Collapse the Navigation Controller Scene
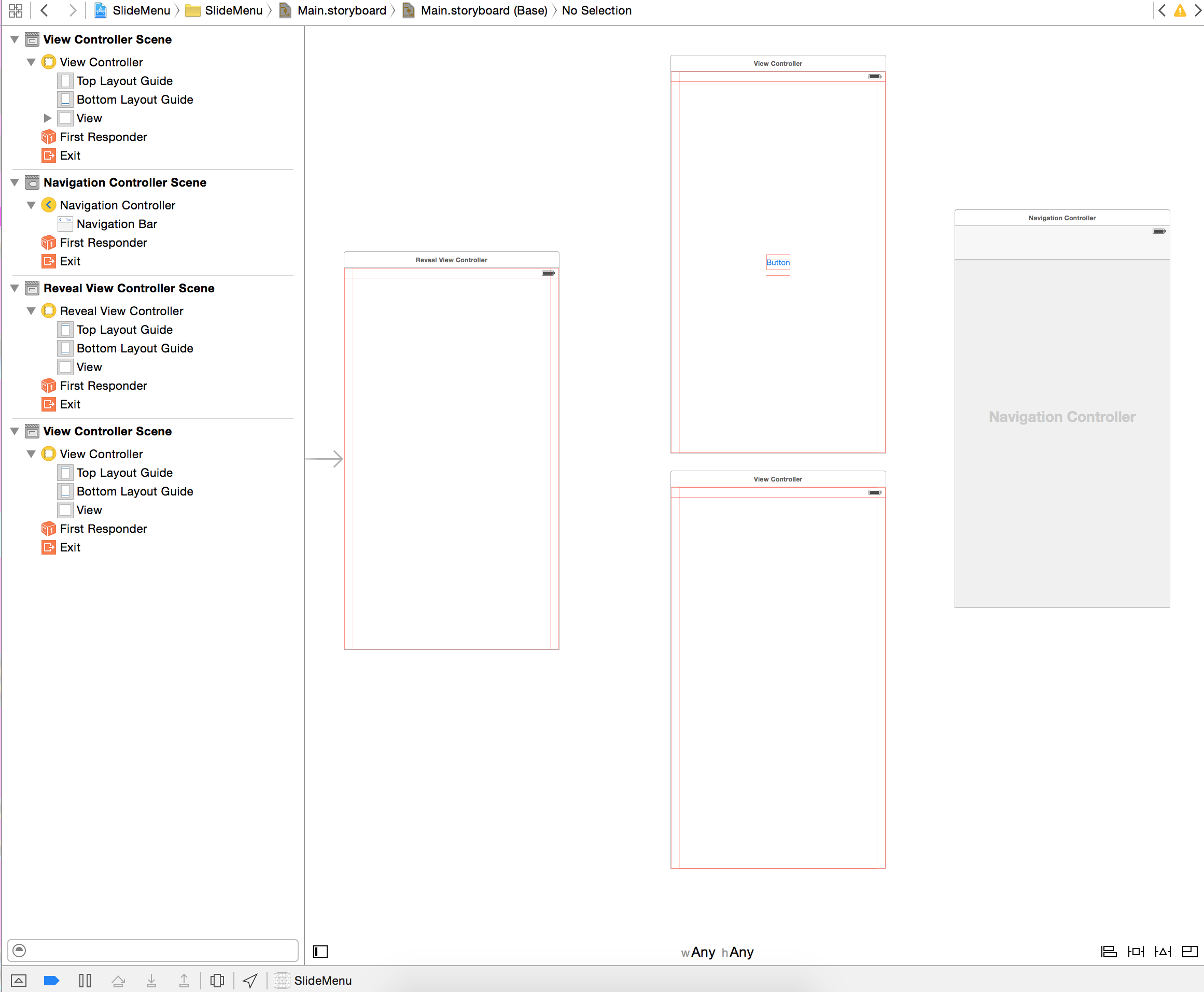This screenshot has width=1204, height=992. (x=15, y=183)
